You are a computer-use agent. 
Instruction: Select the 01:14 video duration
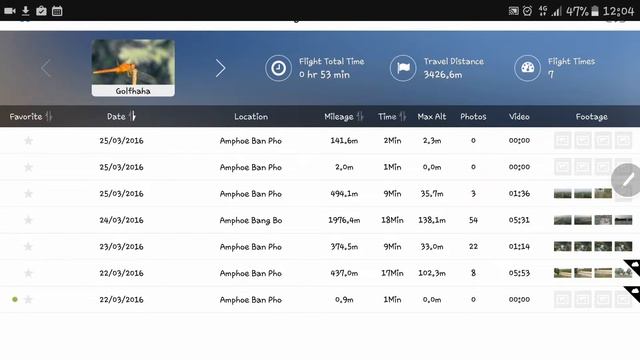click(519, 247)
